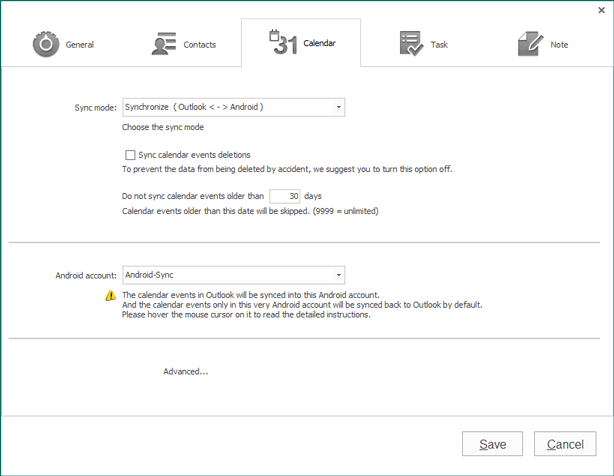The width and height of the screenshot is (614, 476).
Task: Close the settings dialog with the X
Action: 601,9
